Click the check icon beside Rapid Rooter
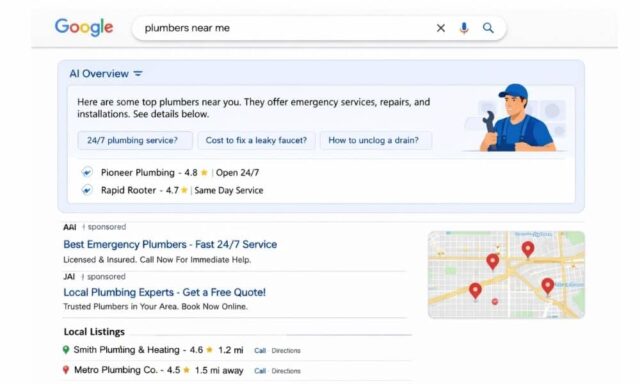Viewport: 640px width, 384px height. (87, 190)
